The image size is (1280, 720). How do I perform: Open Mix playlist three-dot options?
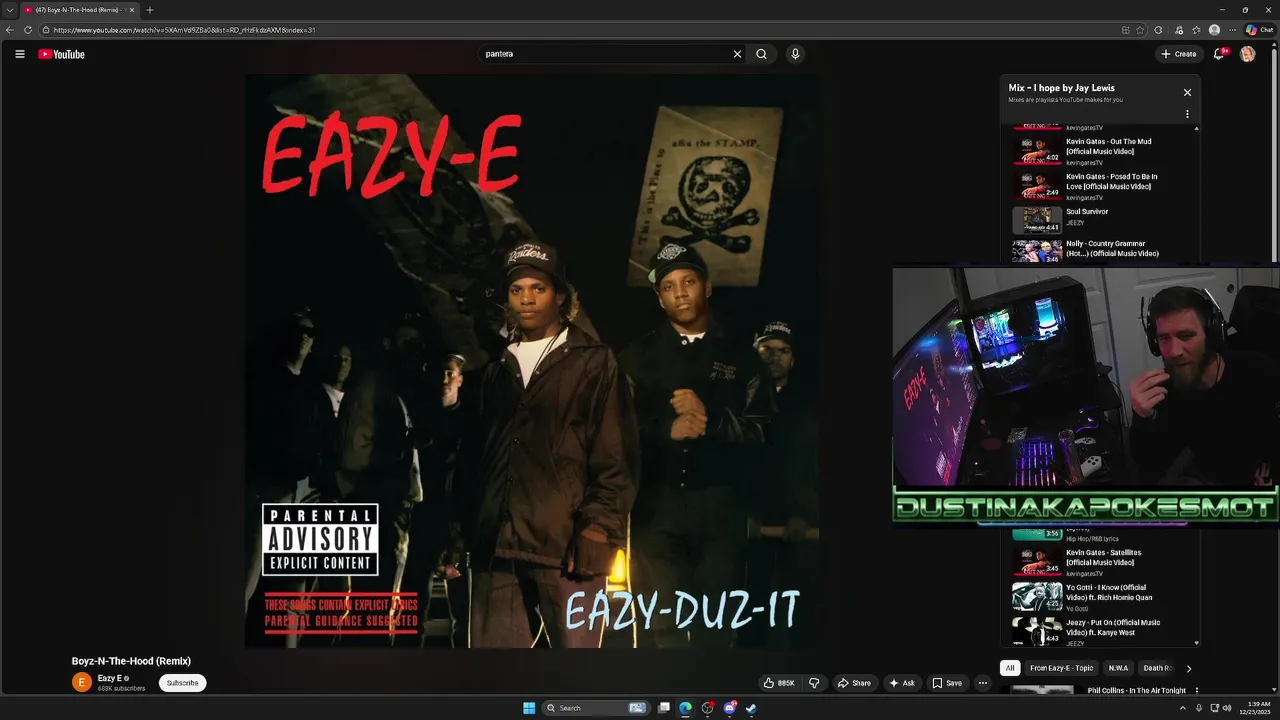(1187, 114)
